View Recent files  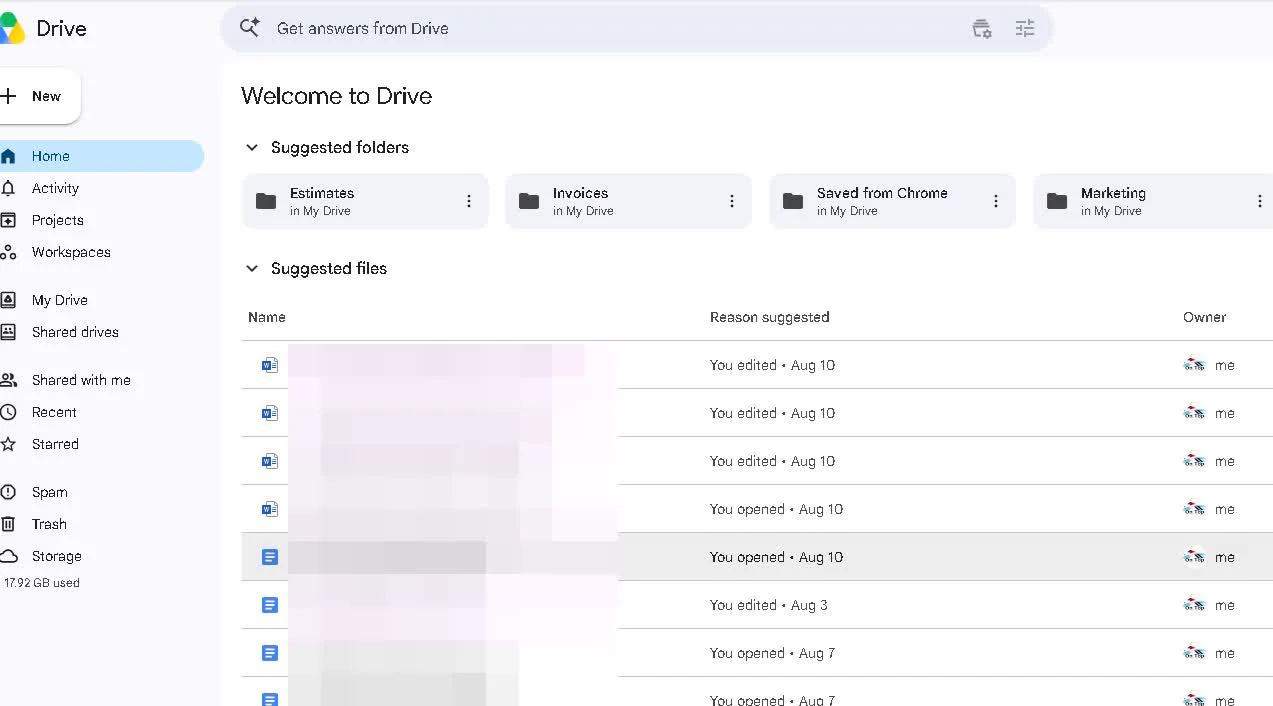(54, 412)
